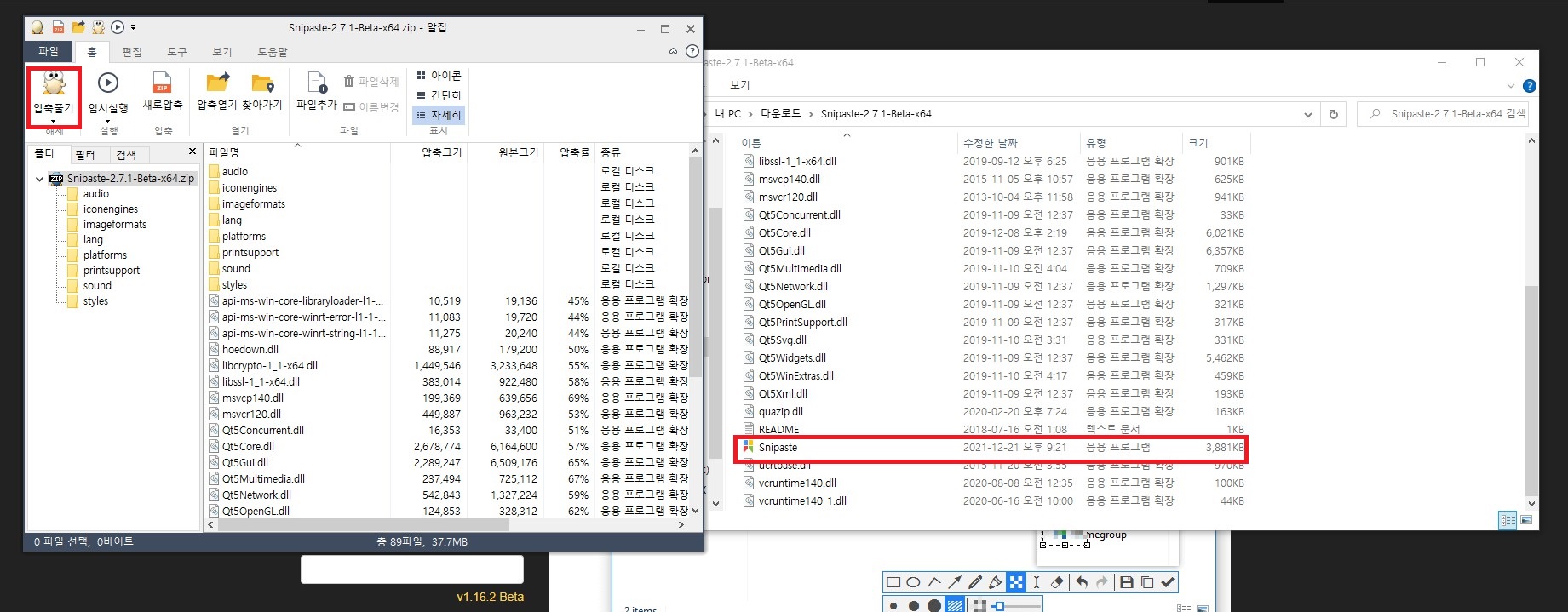
Task: Switch Explorer to large thumbnails view icon
Action: (x=1526, y=520)
